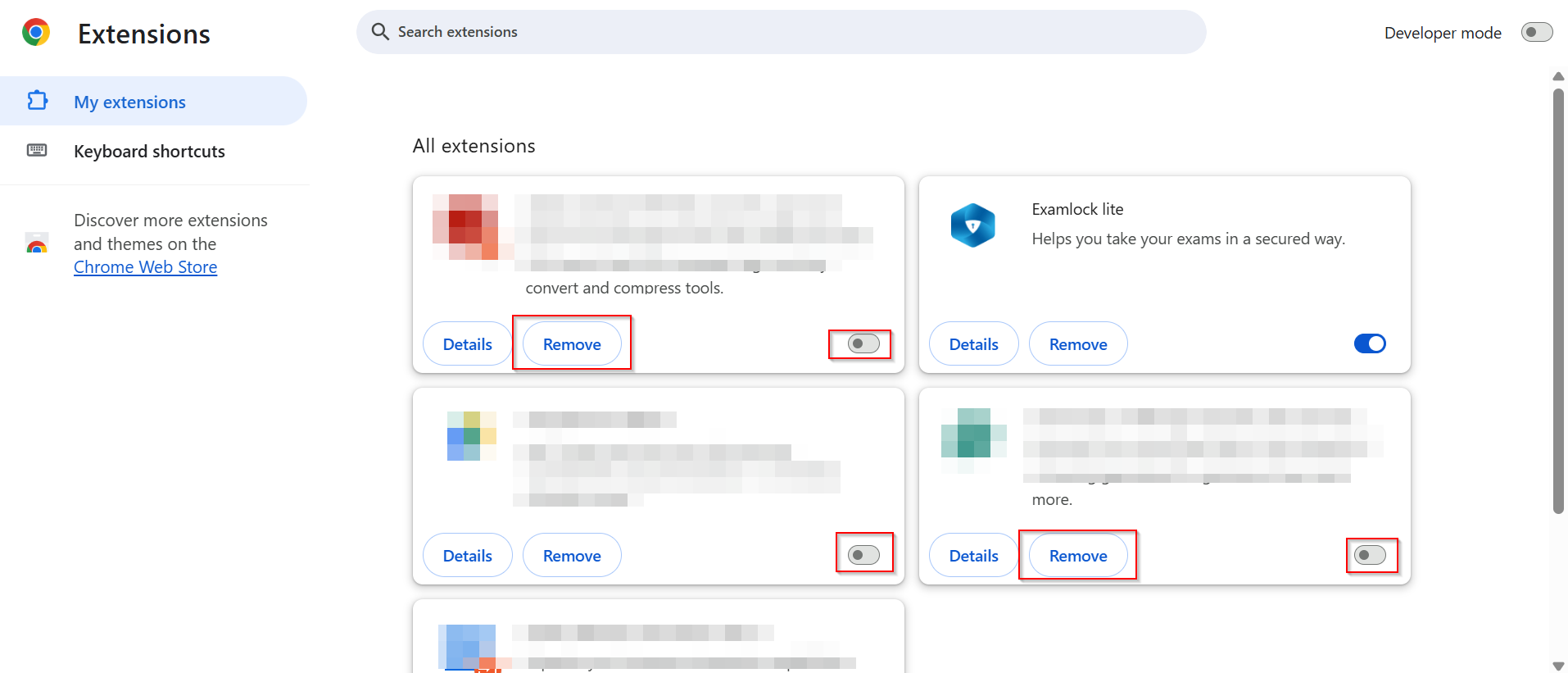This screenshot has width=1568, height=673.
Task: Click the convert and compress tools text
Action: 624,288
